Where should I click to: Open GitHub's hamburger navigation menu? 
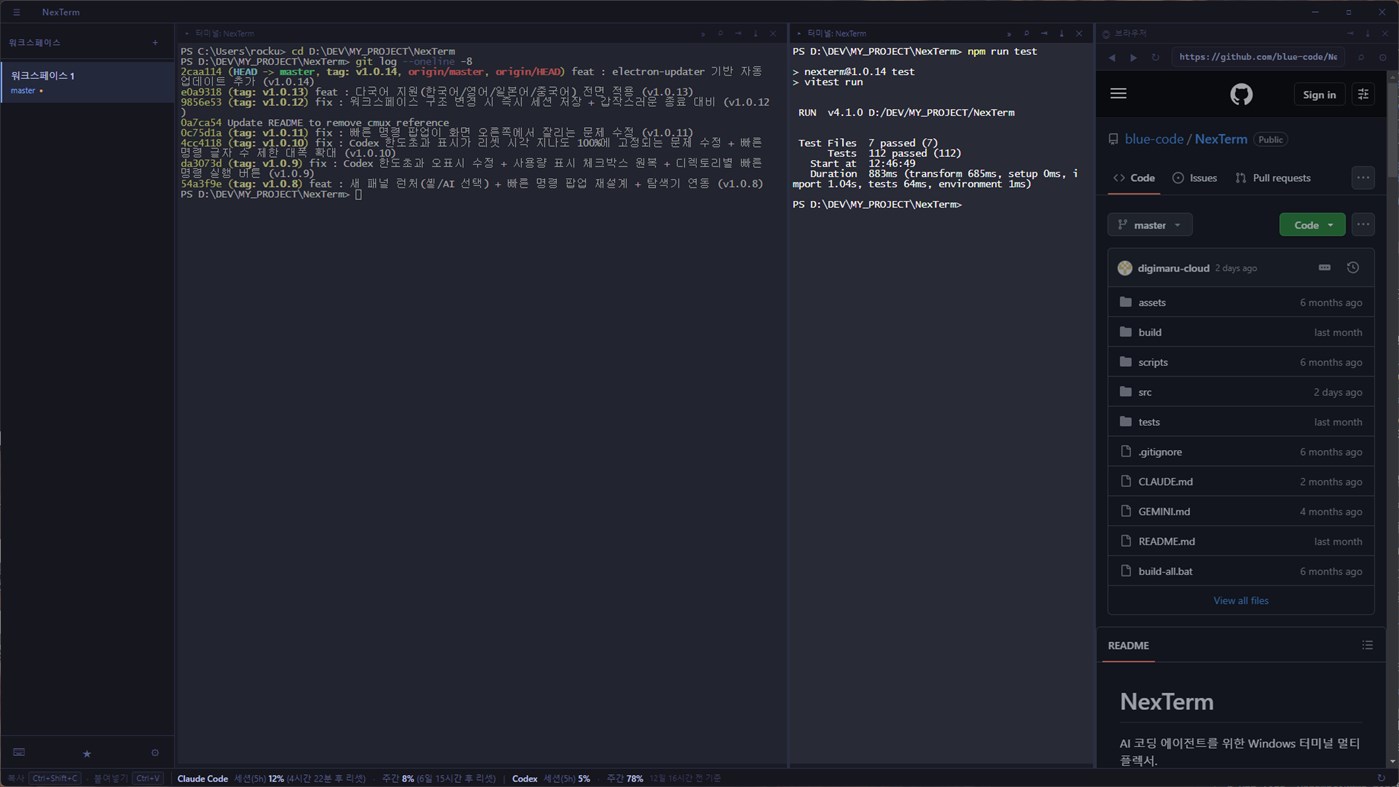pos(1118,94)
